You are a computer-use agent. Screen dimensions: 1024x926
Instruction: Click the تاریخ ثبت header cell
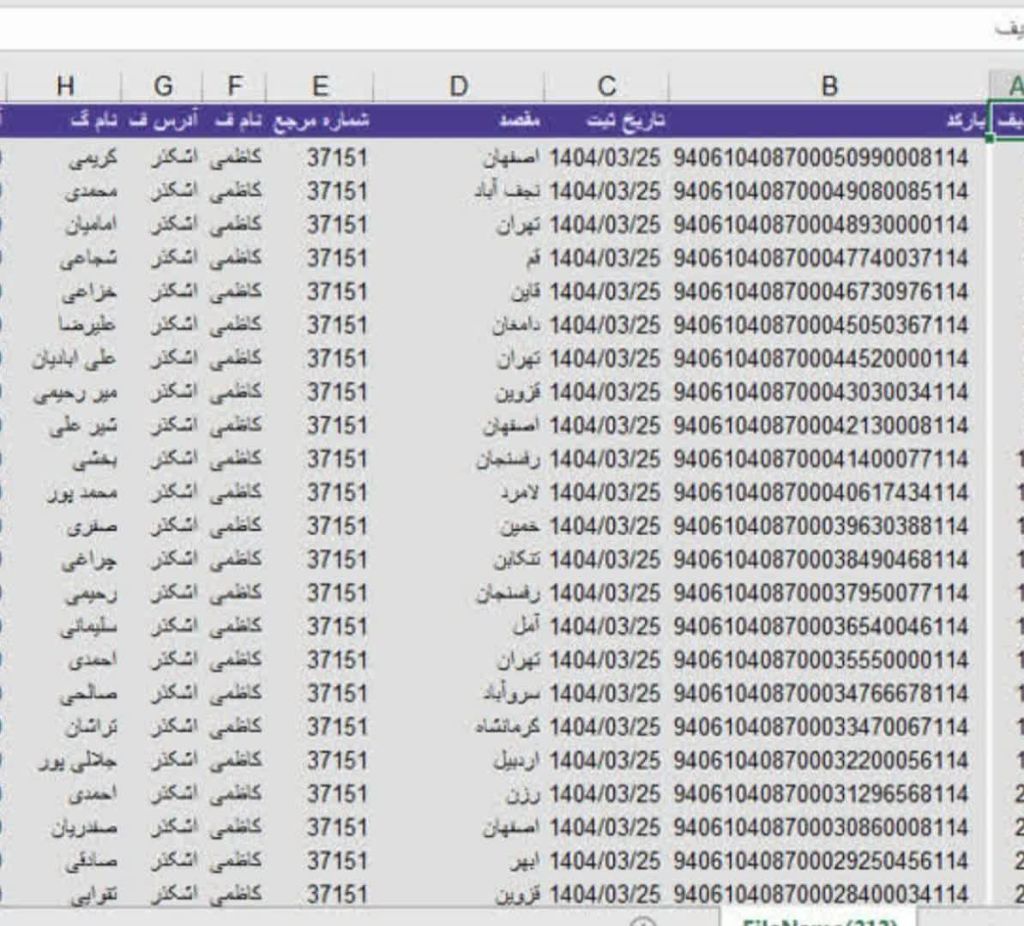(627, 120)
